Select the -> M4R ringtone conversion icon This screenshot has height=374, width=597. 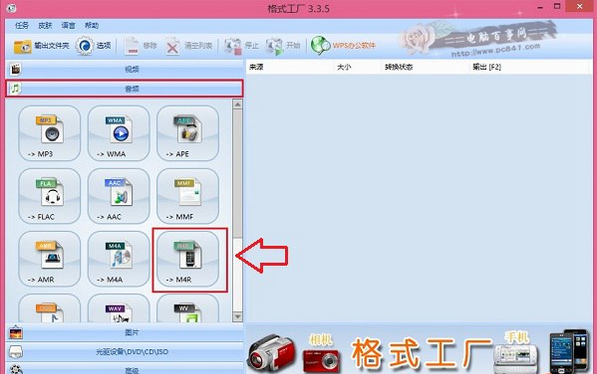point(188,259)
